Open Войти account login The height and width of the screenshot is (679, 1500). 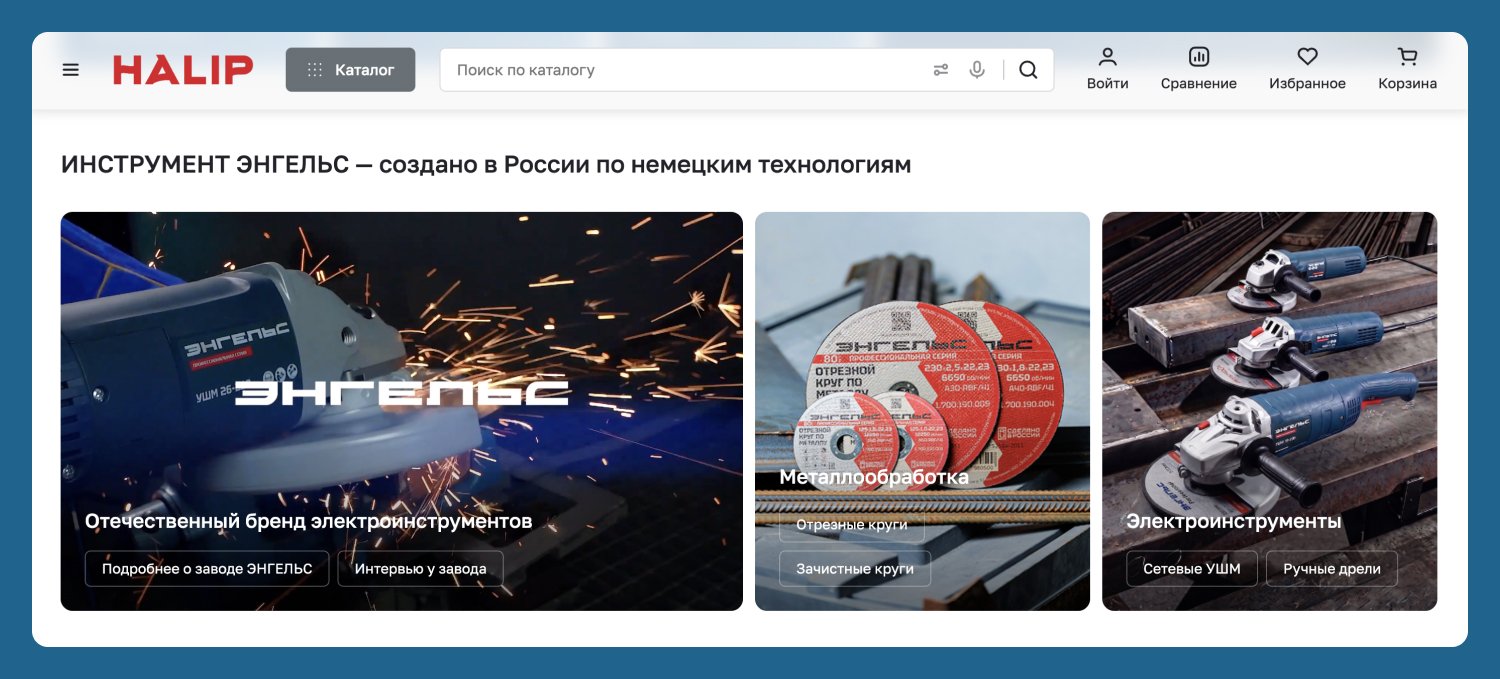(1107, 69)
